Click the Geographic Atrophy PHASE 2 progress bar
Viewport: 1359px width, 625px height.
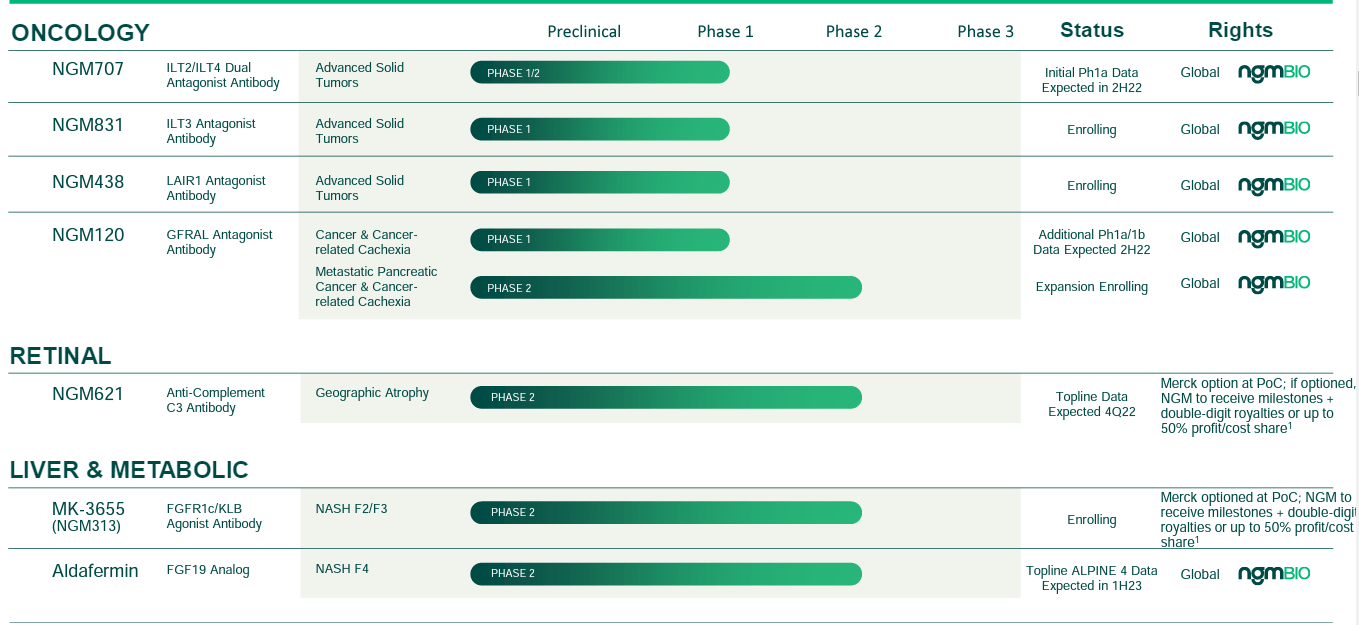coord(665,397)
